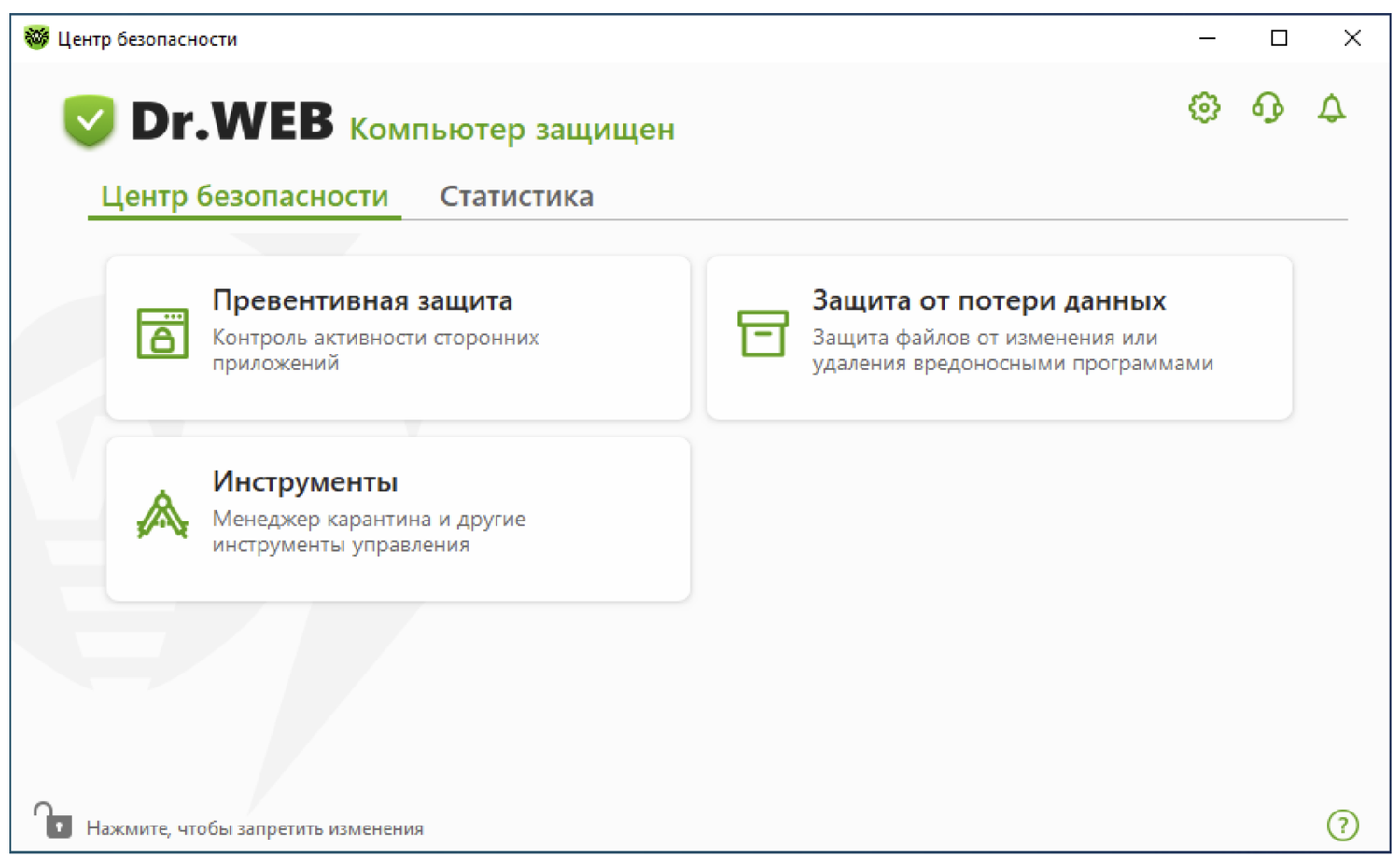Click the window title 'Центр безопасности'
The width and height of the screenshot is (1400, 861).
(x=147, y=39)
